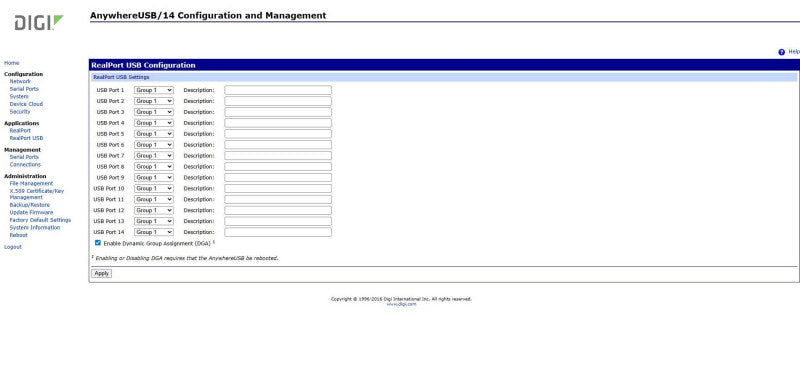Image resolution: width=800 pixels, height=392 pixels.
Task: Open the group dropdown for USB Port 11
Action: coord(154,200)
